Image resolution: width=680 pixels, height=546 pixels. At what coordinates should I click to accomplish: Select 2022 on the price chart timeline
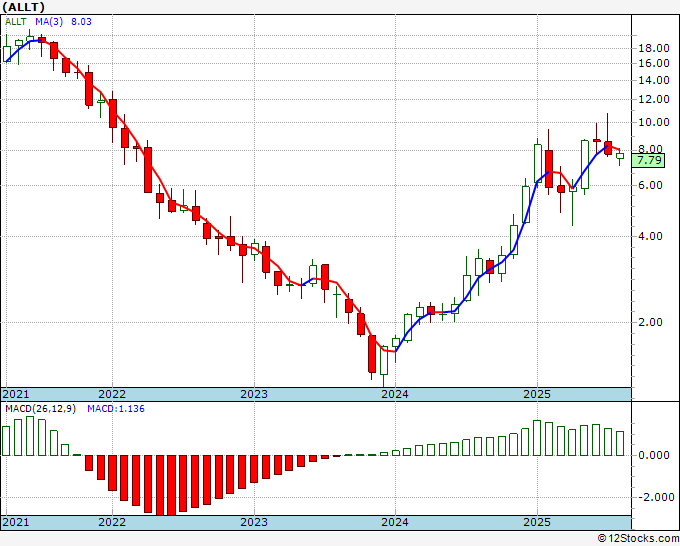click(112, 394)
